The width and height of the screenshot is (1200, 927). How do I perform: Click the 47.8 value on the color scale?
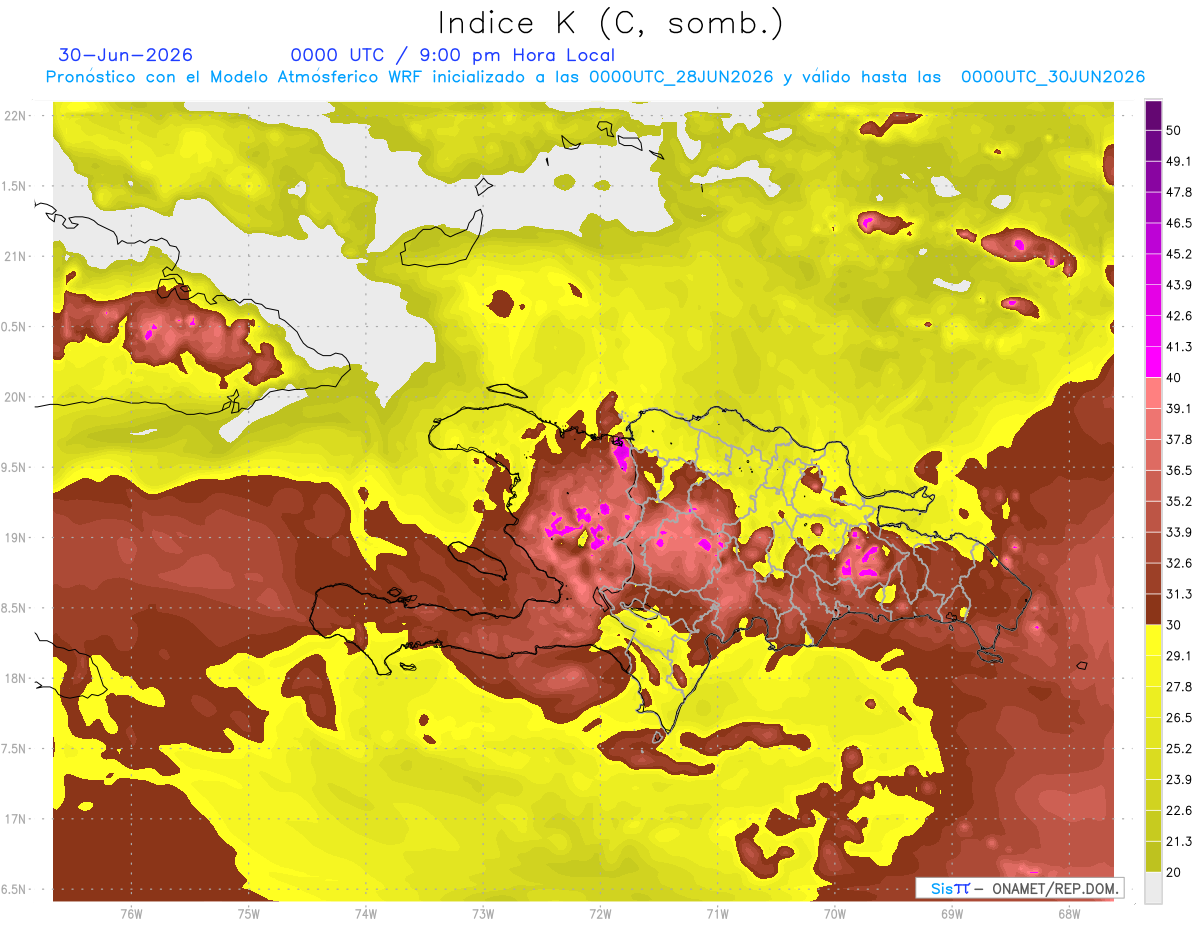1178,192
